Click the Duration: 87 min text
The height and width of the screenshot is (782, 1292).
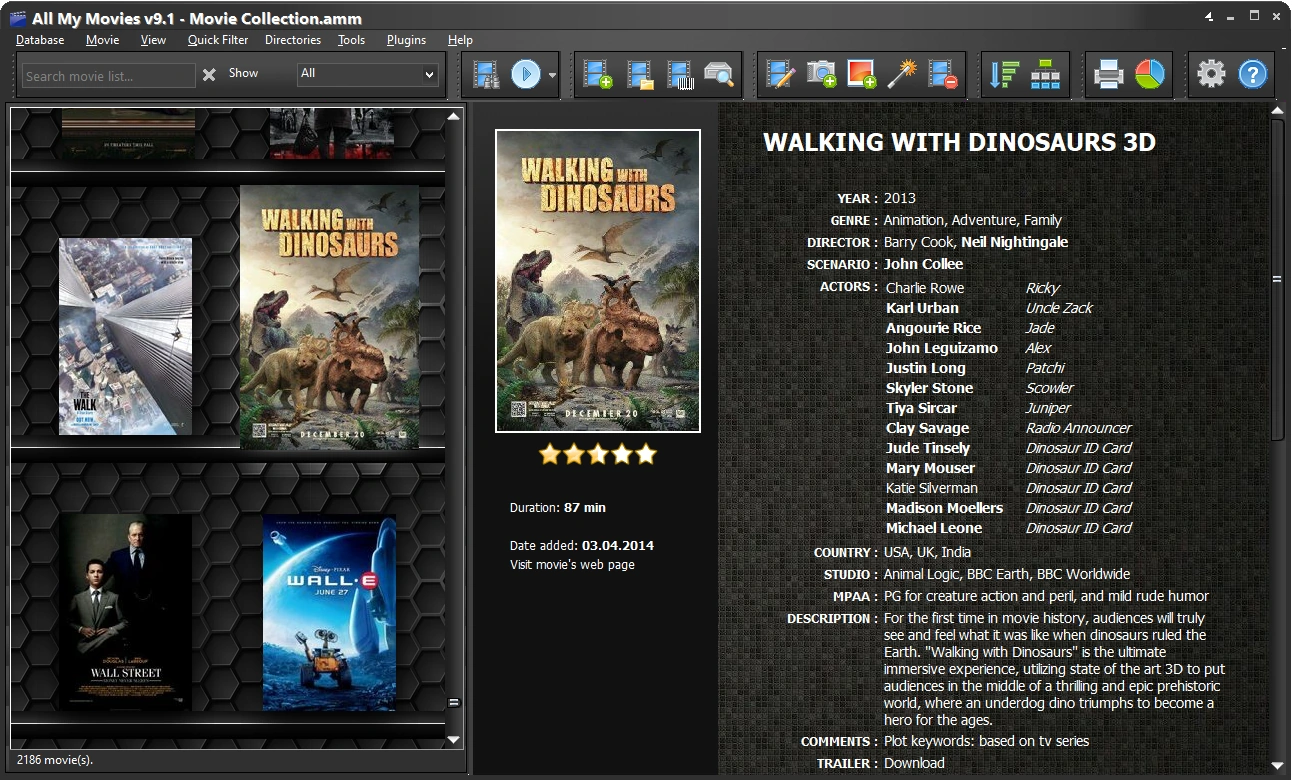click(558, 508)
